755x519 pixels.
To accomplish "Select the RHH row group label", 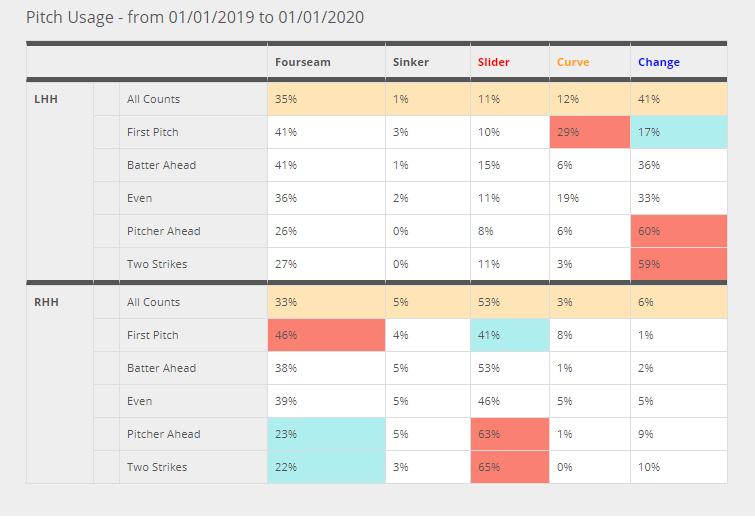I will coord(45,302).
